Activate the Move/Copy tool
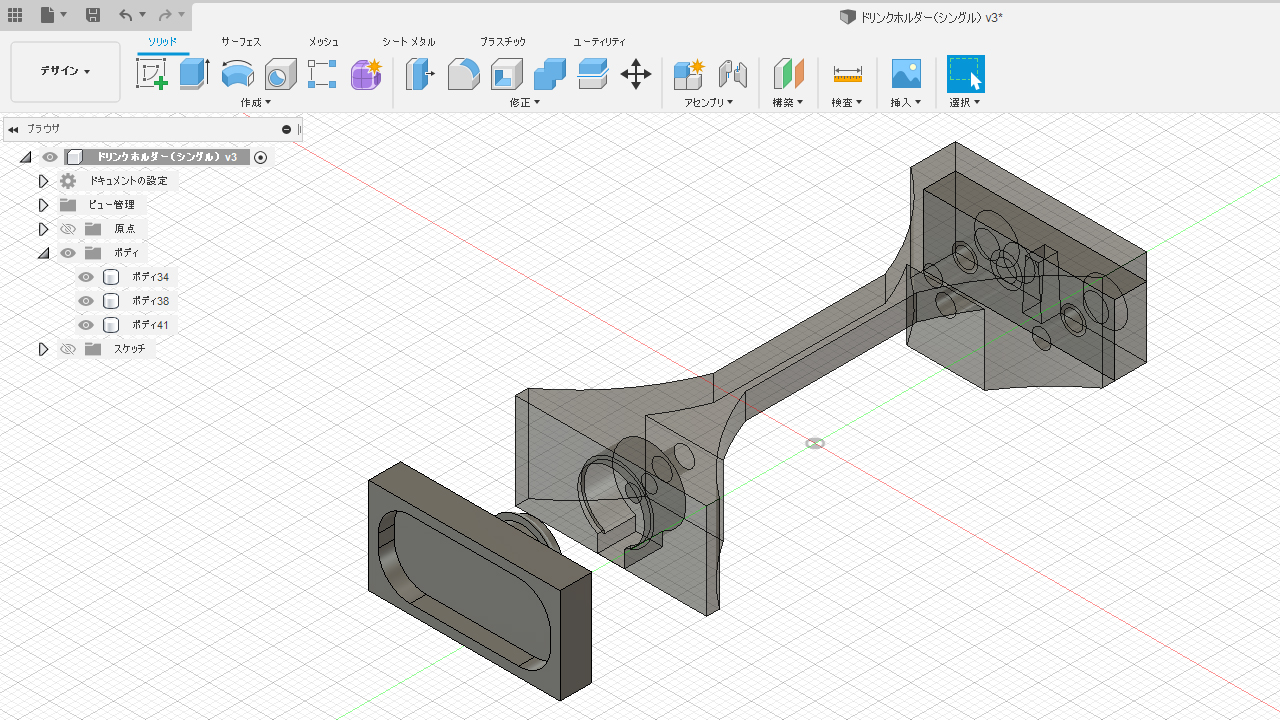 tap(636, 74)
